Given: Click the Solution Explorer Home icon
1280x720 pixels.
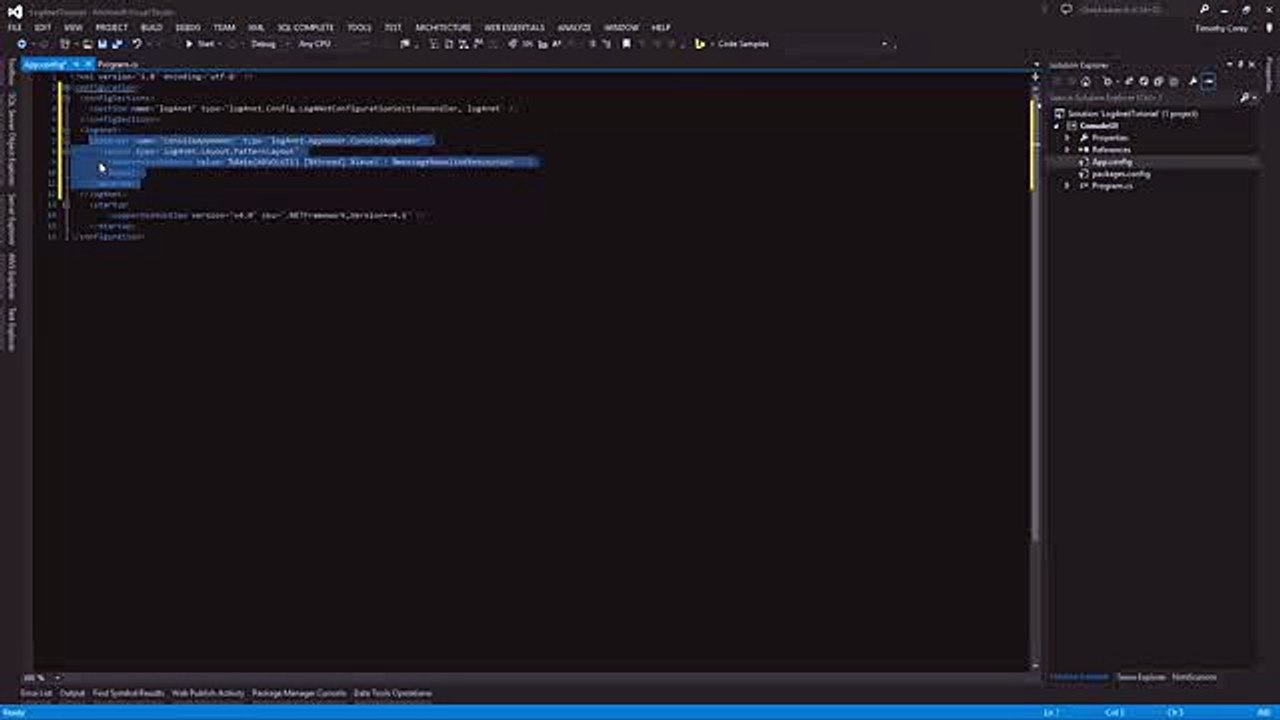Looking at the screenshot, I should [x=1085, y=81].
